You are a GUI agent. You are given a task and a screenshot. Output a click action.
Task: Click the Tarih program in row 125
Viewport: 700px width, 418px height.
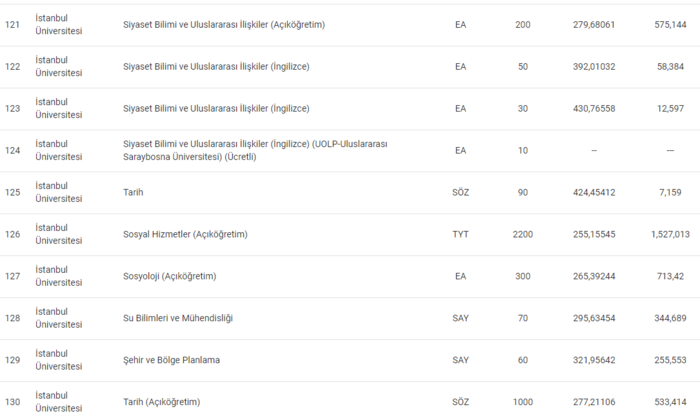pyautogui.click(x=132, y=192)
